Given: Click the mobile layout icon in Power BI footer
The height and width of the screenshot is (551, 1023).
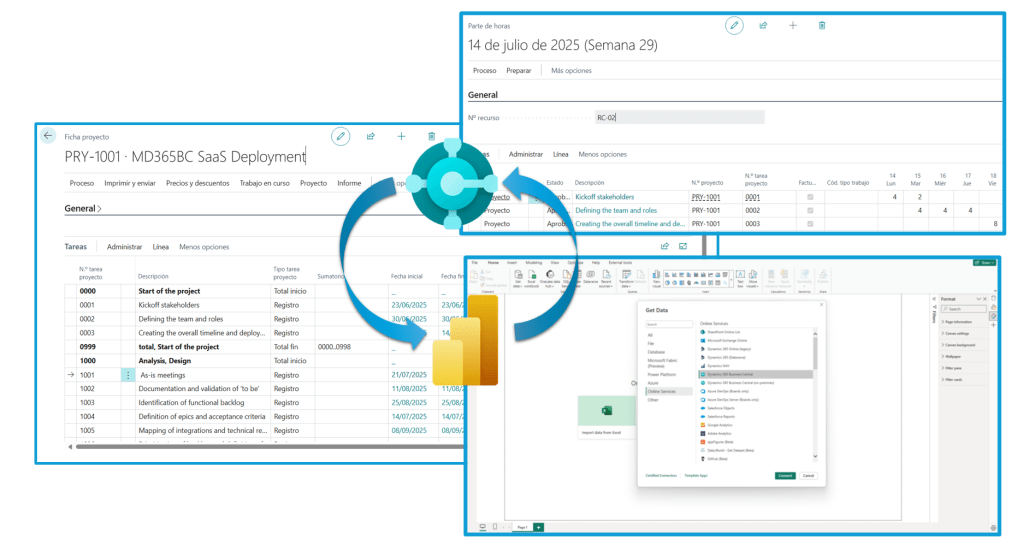Looking at the screenshot, I should pos(495,527).
